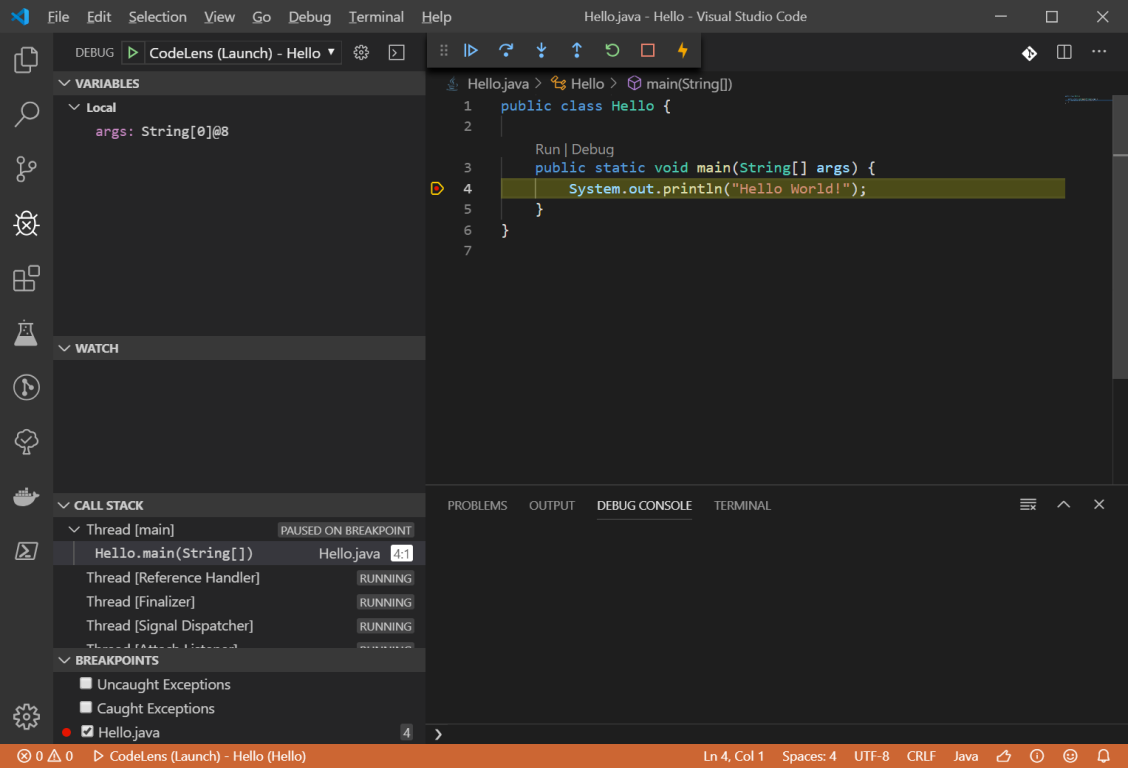
Task: Click the red Stop debug button
Action: coord(647,50)
